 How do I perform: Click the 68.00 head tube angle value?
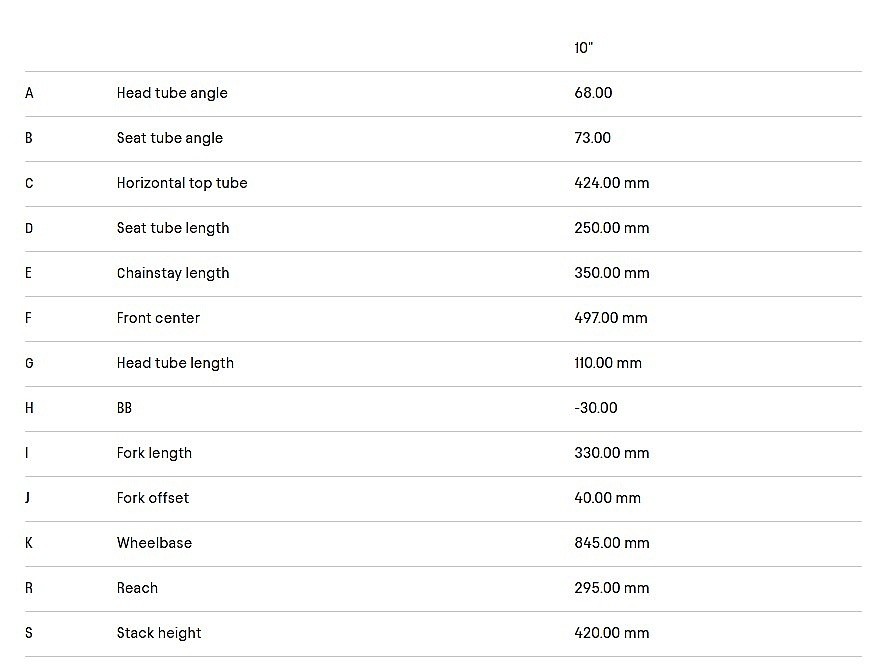[x=593, y=93]
